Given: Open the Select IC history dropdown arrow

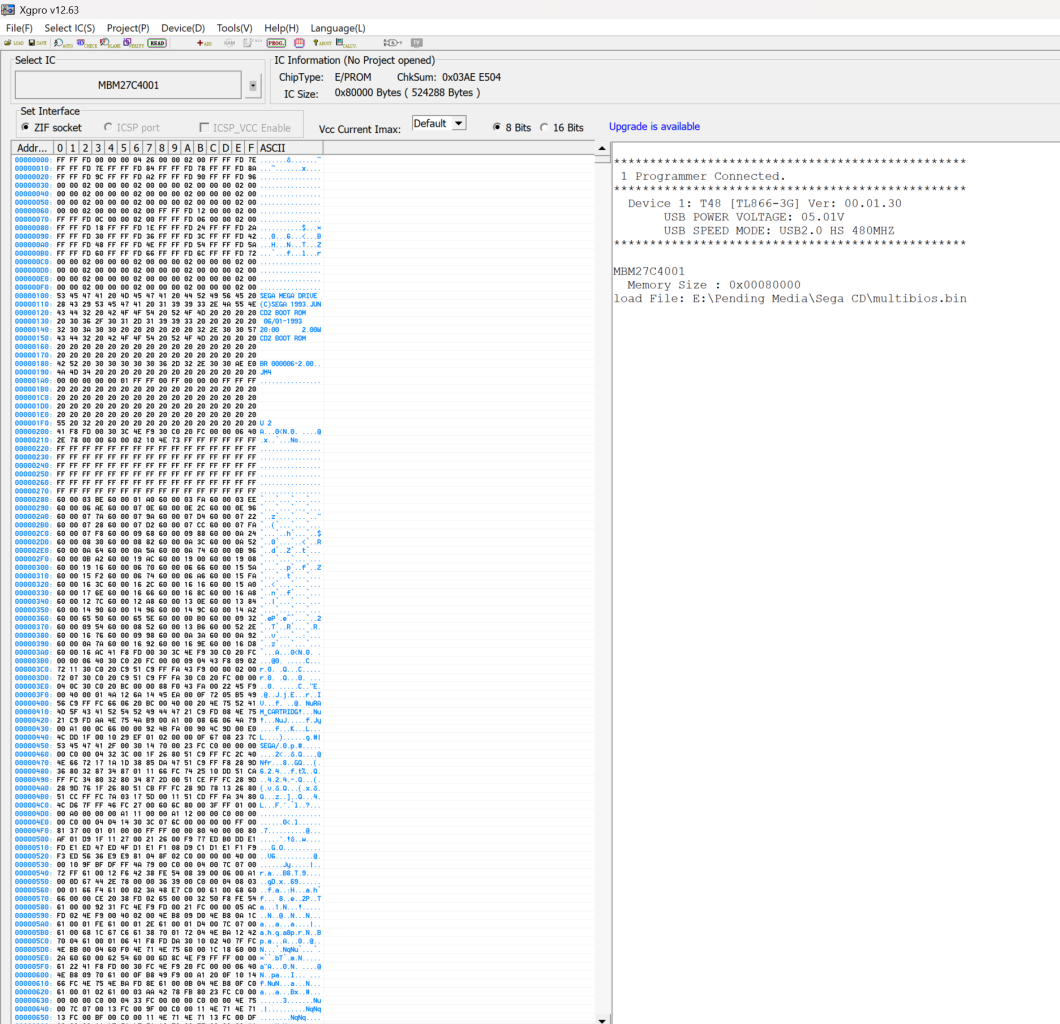Looking at the screenshot, I should [253, 86].
